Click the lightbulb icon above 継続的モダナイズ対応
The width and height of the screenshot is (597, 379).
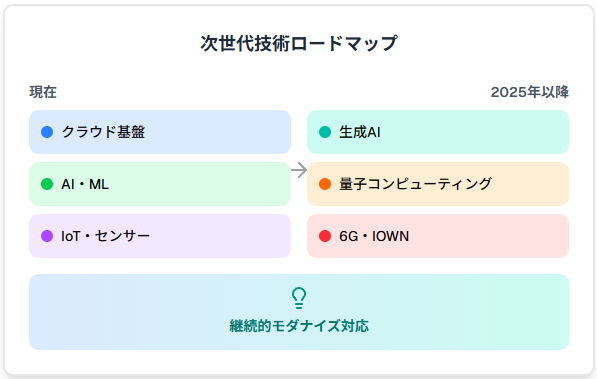299,298
